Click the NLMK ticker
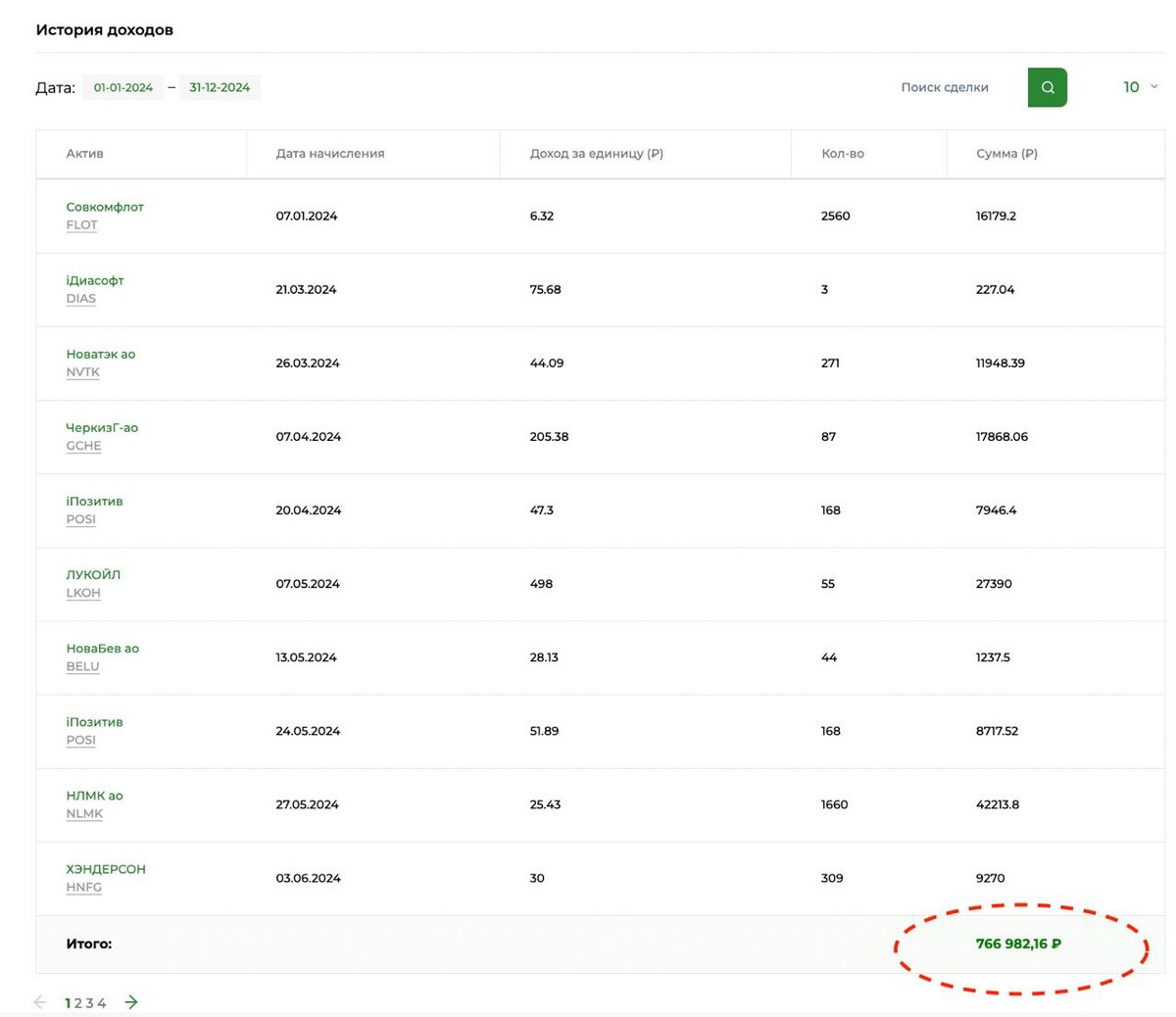This screenshot has width=1176, height=1017. (84, 814)
